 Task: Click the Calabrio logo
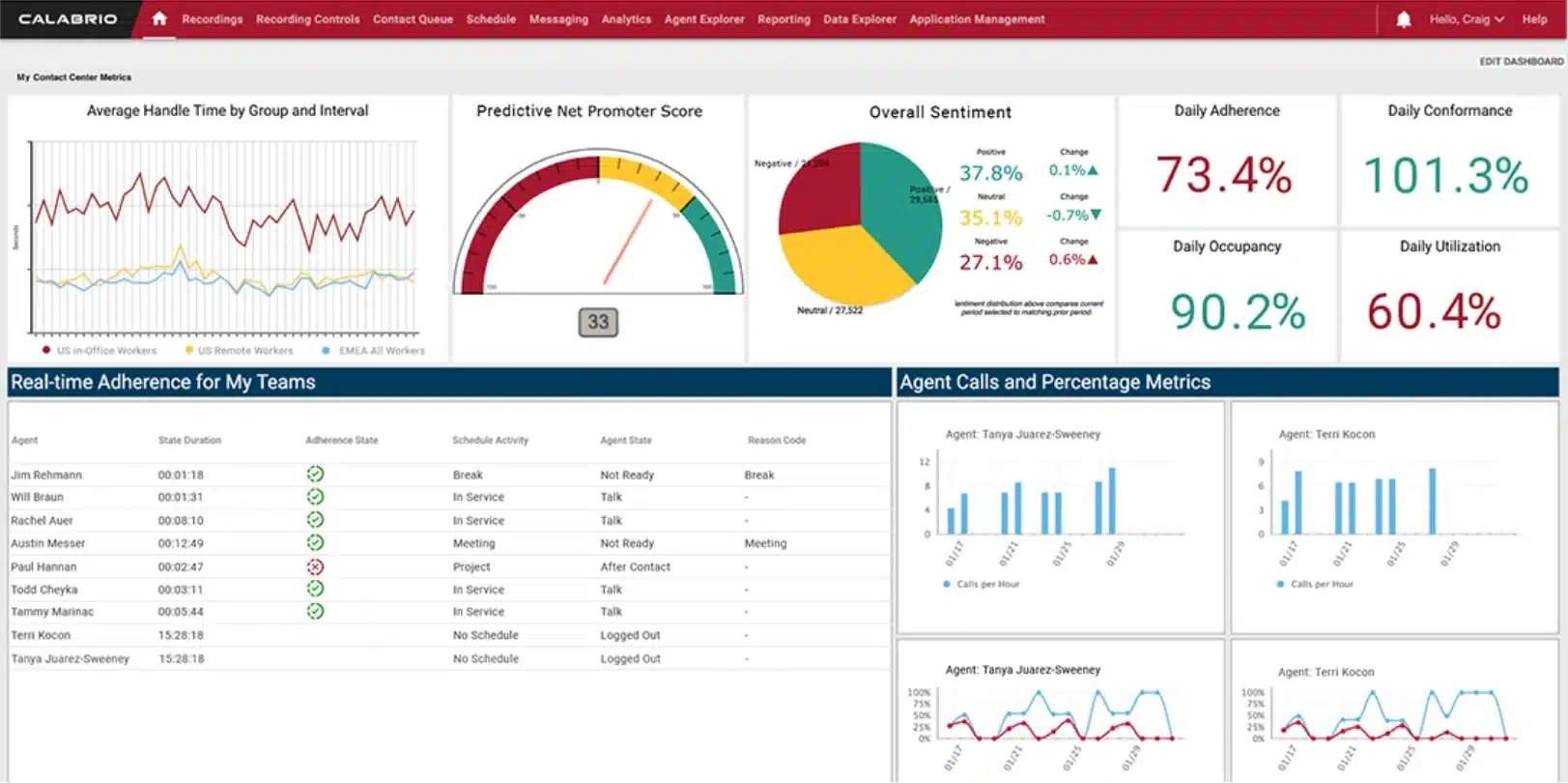click(68, 18)
